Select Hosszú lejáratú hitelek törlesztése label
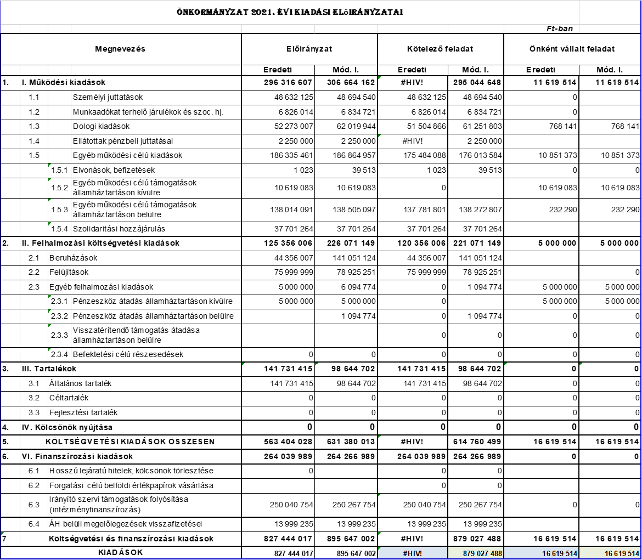This screenshot has width=642, height=560. point(131,471)
